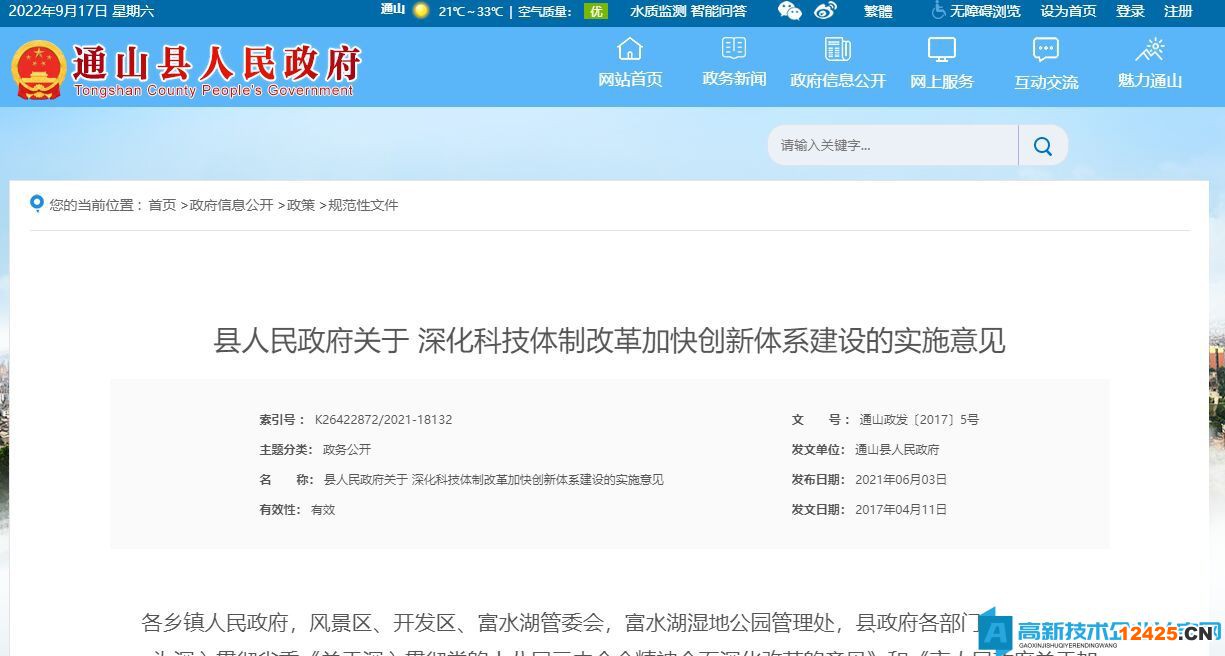The image size is (1225, 656).
Task: Click the magnifier search icon
Action: point(1043,145)
